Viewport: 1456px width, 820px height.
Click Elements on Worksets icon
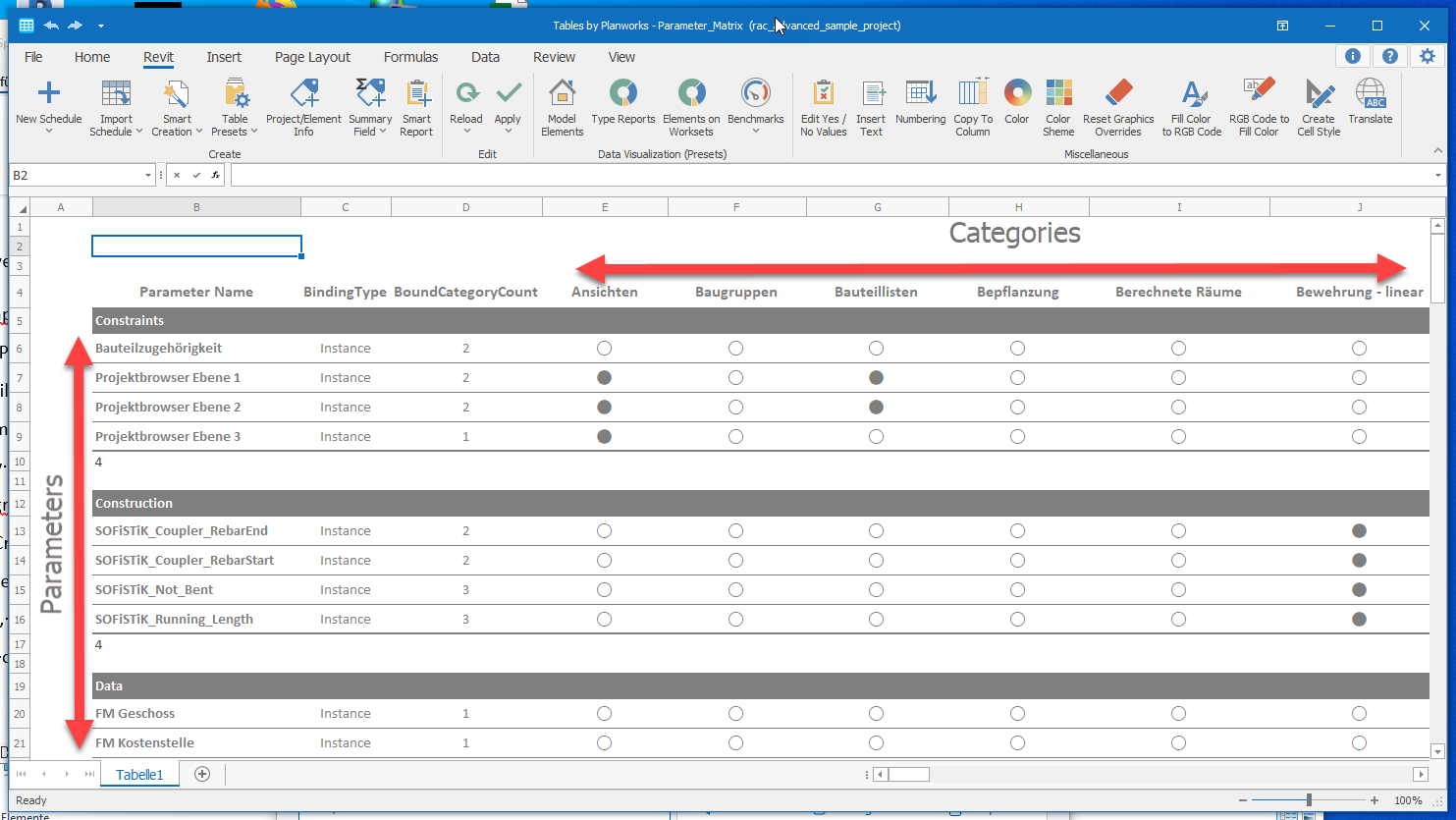pyautogui.click(x=691, y=94)
